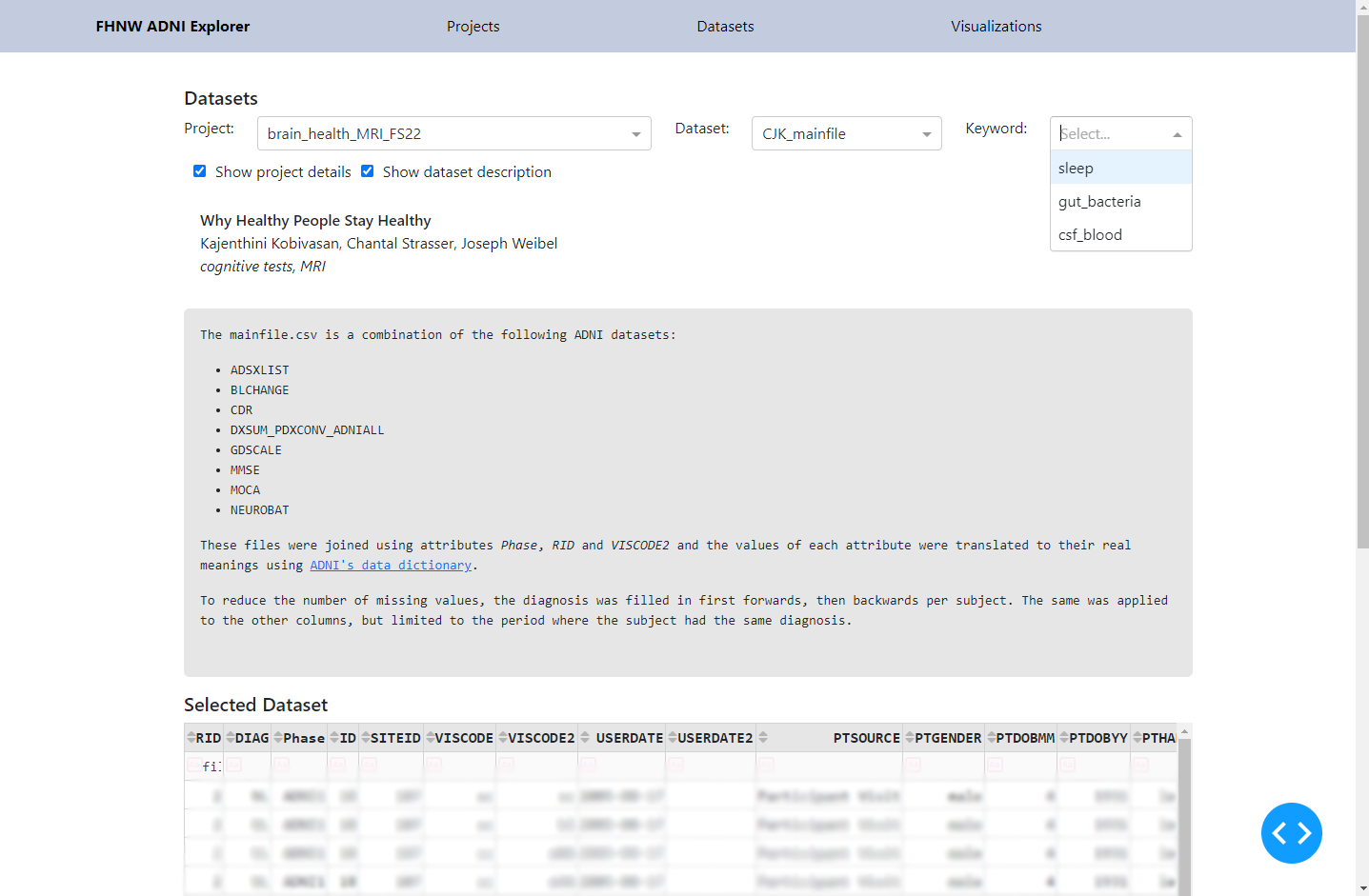Sort the table by USERDATE column
Screen dimensions: 1369x896
(x=585, y=738)
